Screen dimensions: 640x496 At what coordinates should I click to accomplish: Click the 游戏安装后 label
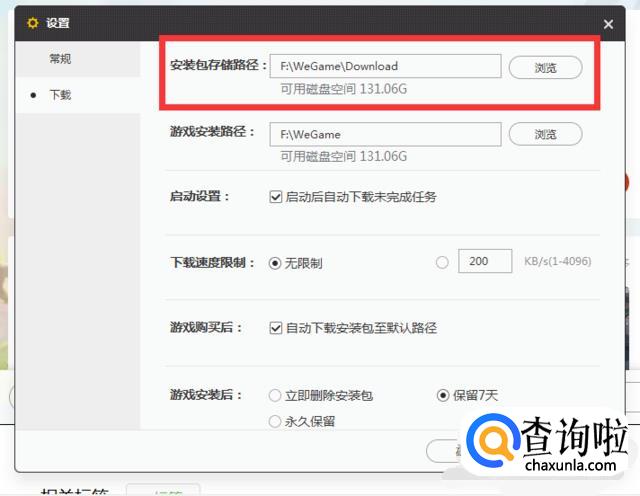[x=206, y=395]
